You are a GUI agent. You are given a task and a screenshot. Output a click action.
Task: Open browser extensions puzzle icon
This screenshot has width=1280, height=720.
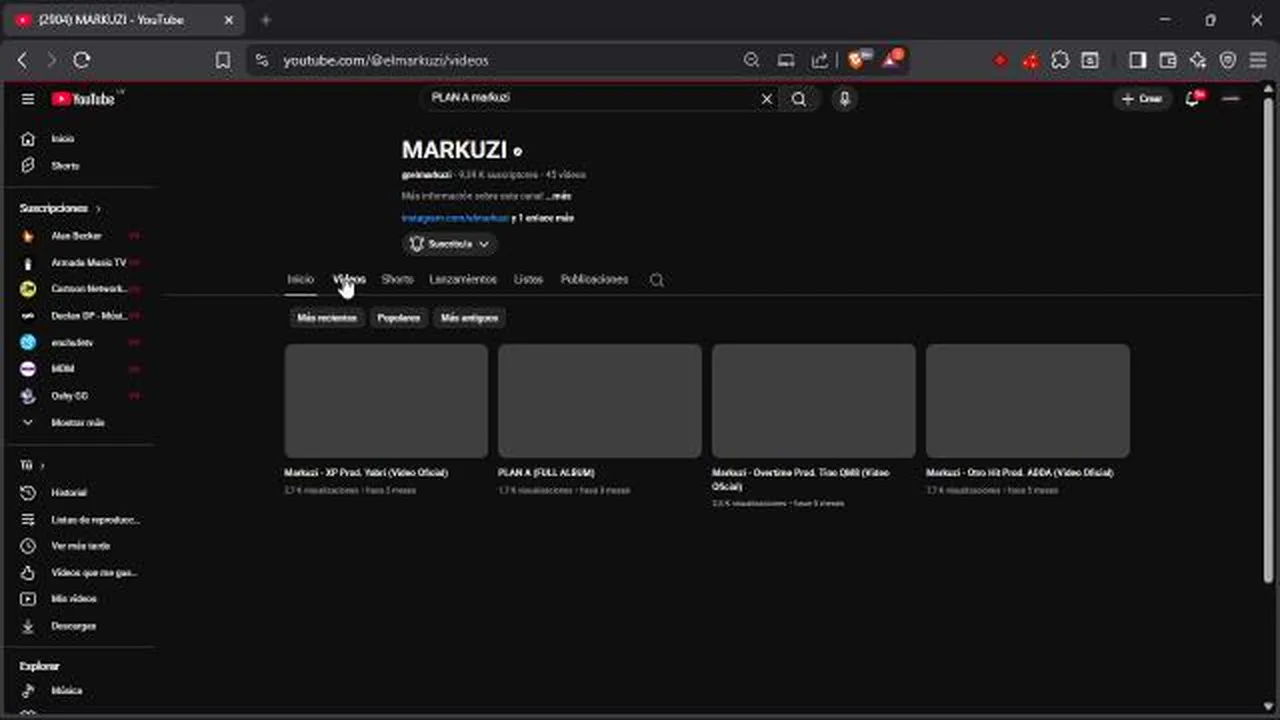coord(1060,60)
